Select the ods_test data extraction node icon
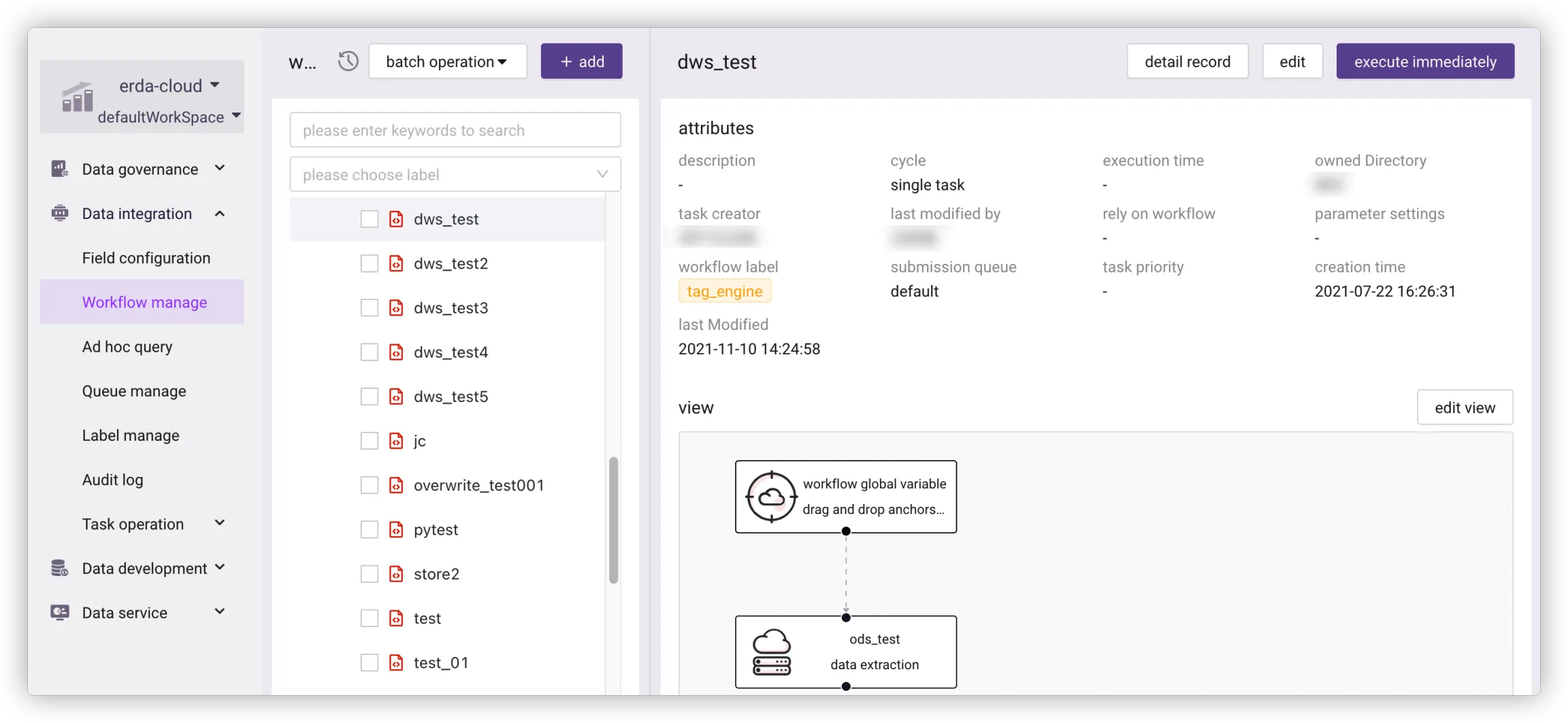The height and width of the screenshot is (723, 1568). 771,652
